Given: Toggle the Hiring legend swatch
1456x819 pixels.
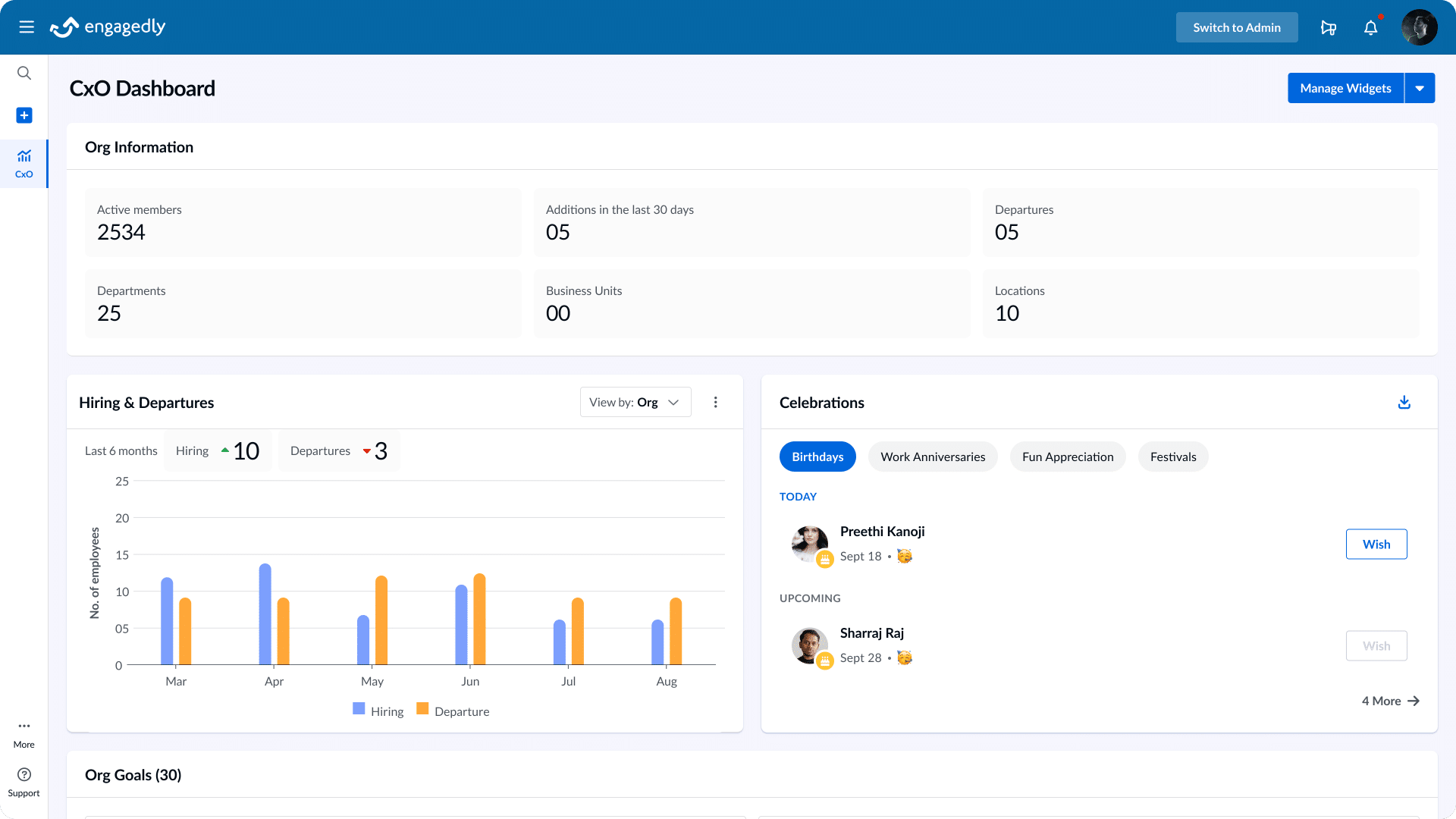Looking at the screenshot, I should [359, 709].
